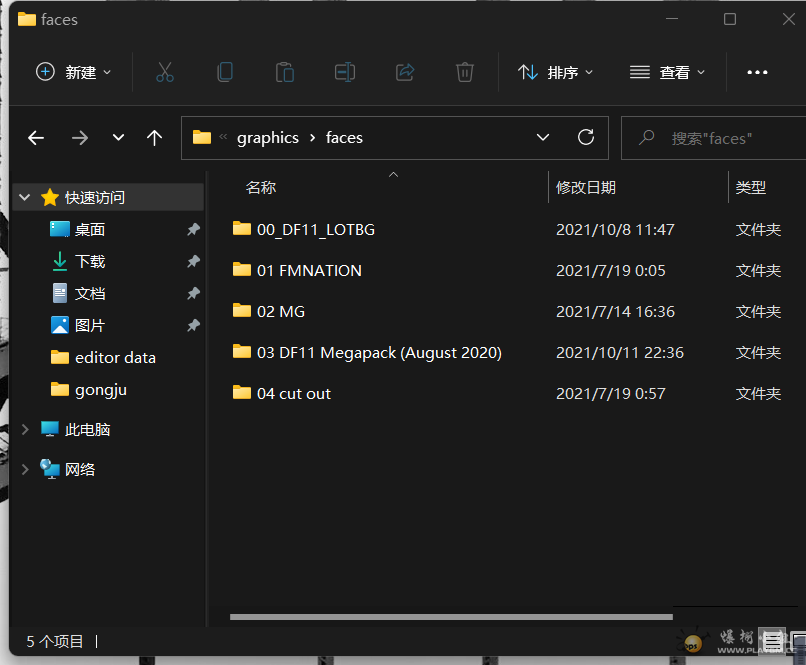Open the 新建 (New) dropdown menu
Image resolution: width=806 pixels, height=665 pixels.
tap(74, 72)
